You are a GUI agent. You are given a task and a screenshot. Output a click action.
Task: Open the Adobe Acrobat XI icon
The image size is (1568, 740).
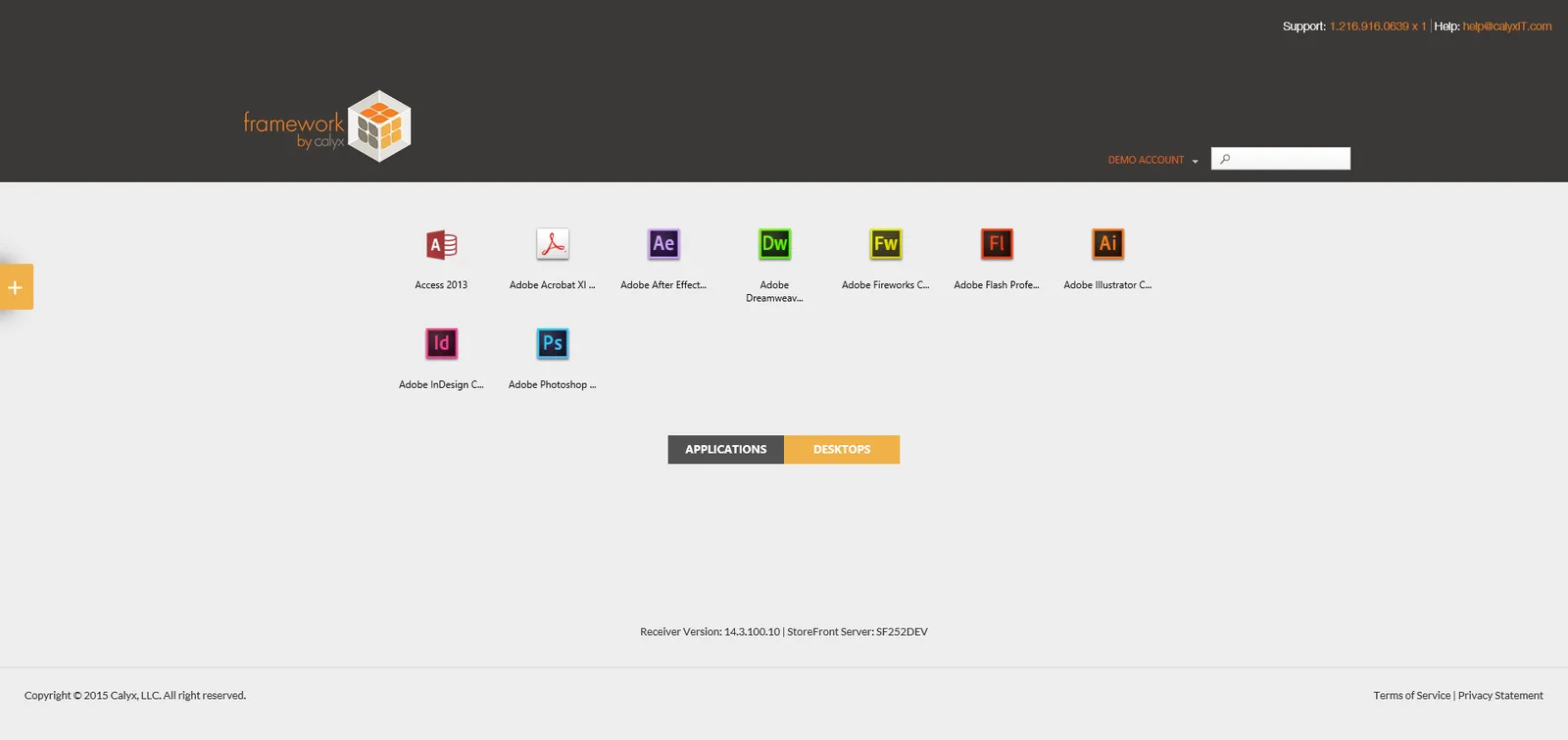pyautogui.click(x=553, y=244)
